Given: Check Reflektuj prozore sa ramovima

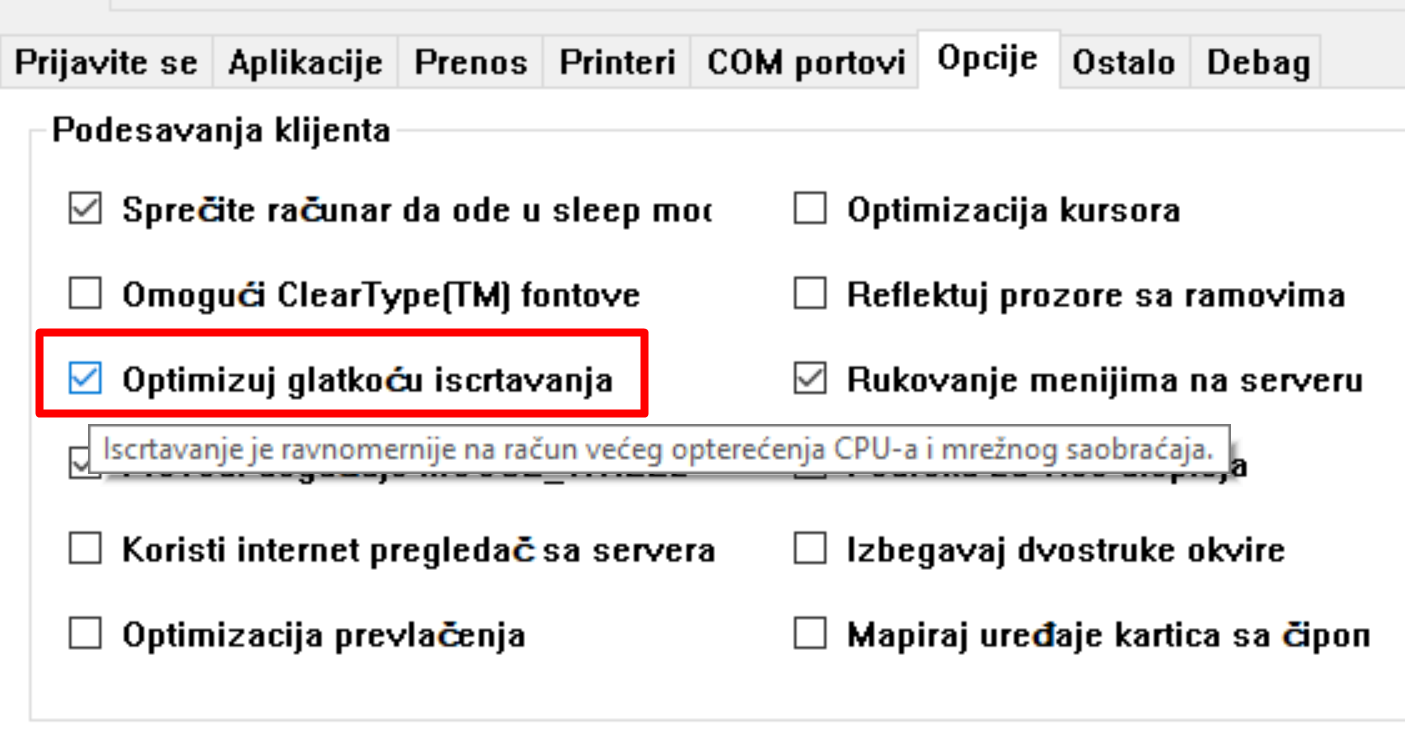Looking at the screenshot, I should click(810, 295).
